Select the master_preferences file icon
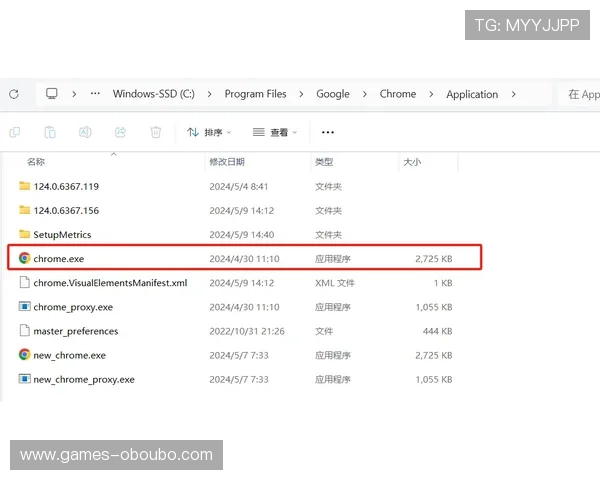The image size is (600, 480). [24, 331]
